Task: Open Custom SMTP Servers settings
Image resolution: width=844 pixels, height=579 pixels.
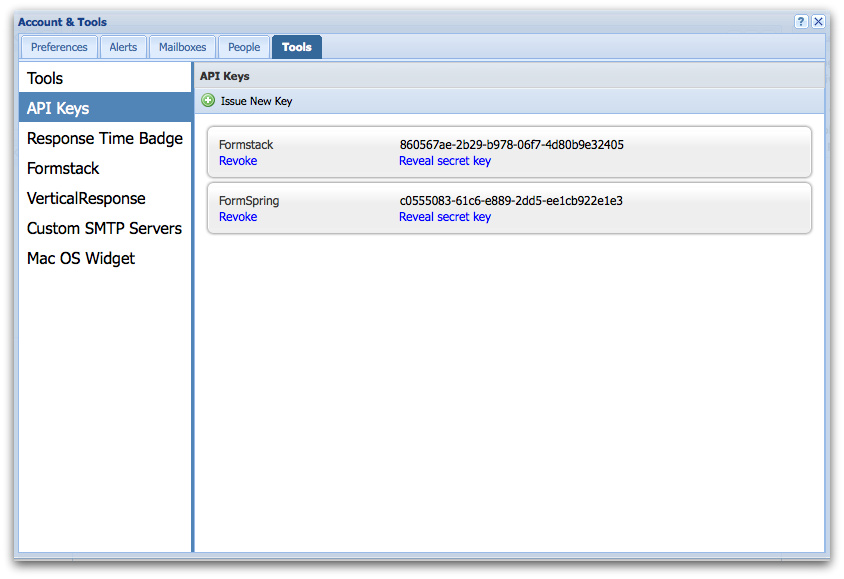Action: 104,228
